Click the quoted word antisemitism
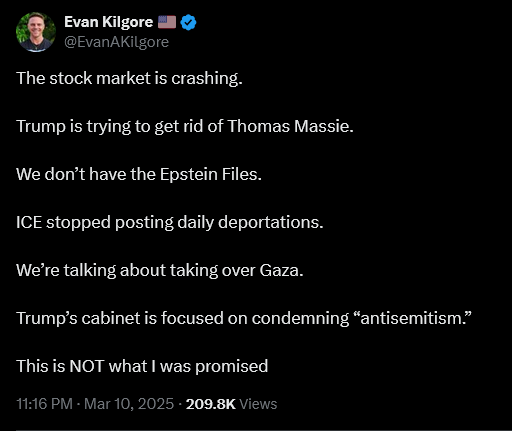 [412, 318]
